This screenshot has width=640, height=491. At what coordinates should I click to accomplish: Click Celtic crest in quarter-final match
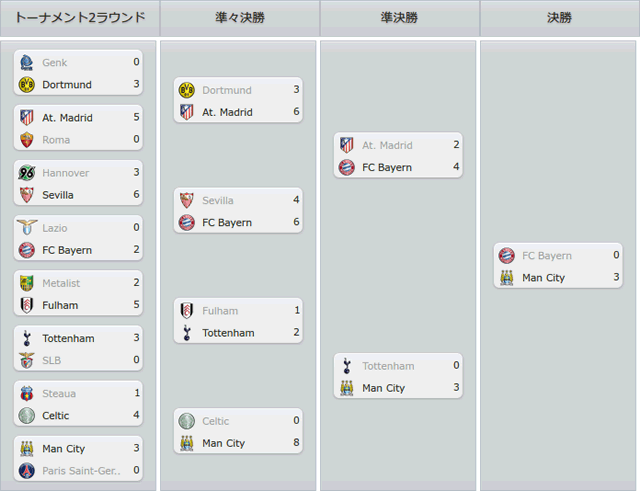[187, 421]
